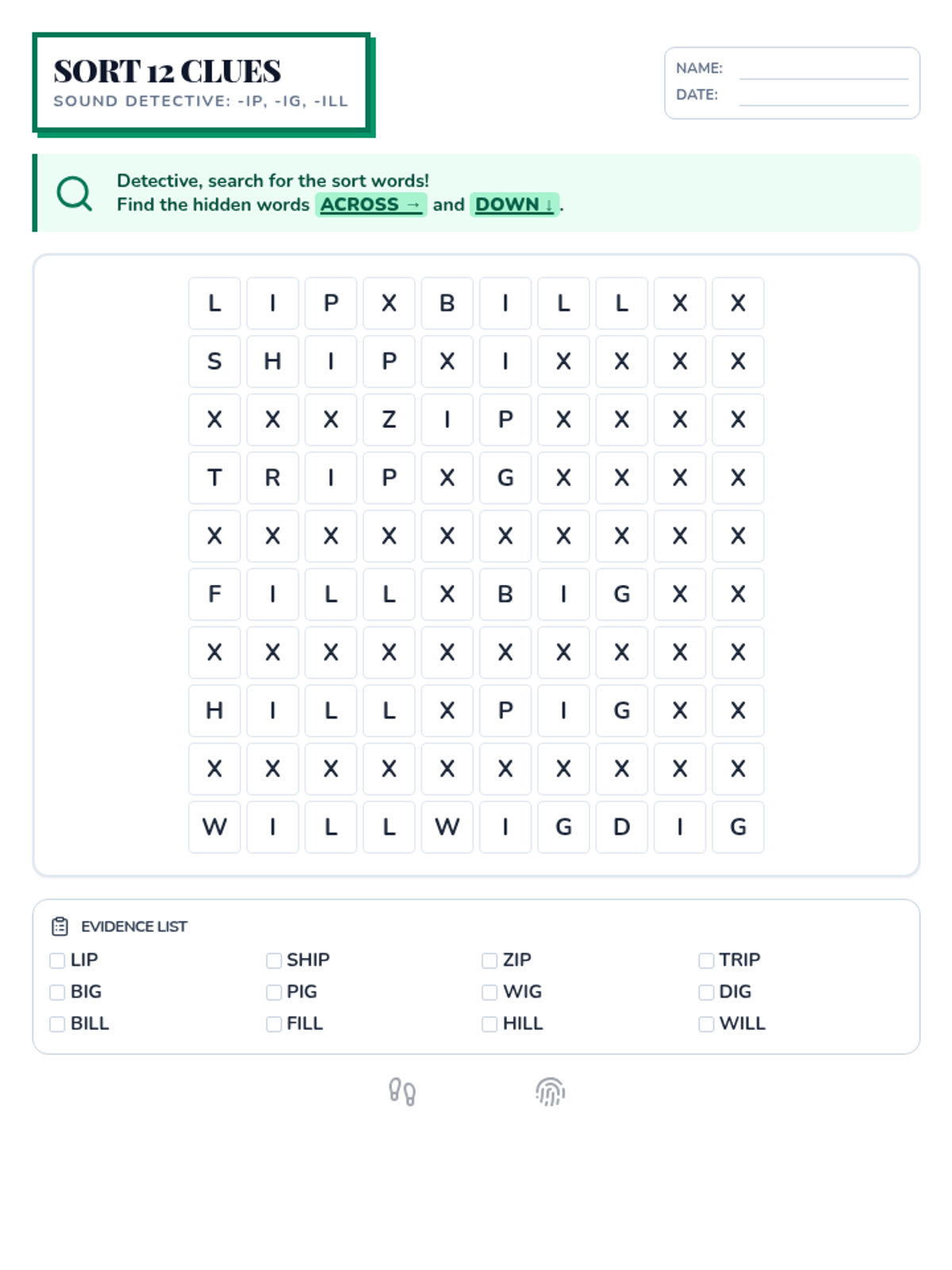Click the magnifying glass search icon
952x1270 pixels.
pos(75,193)
